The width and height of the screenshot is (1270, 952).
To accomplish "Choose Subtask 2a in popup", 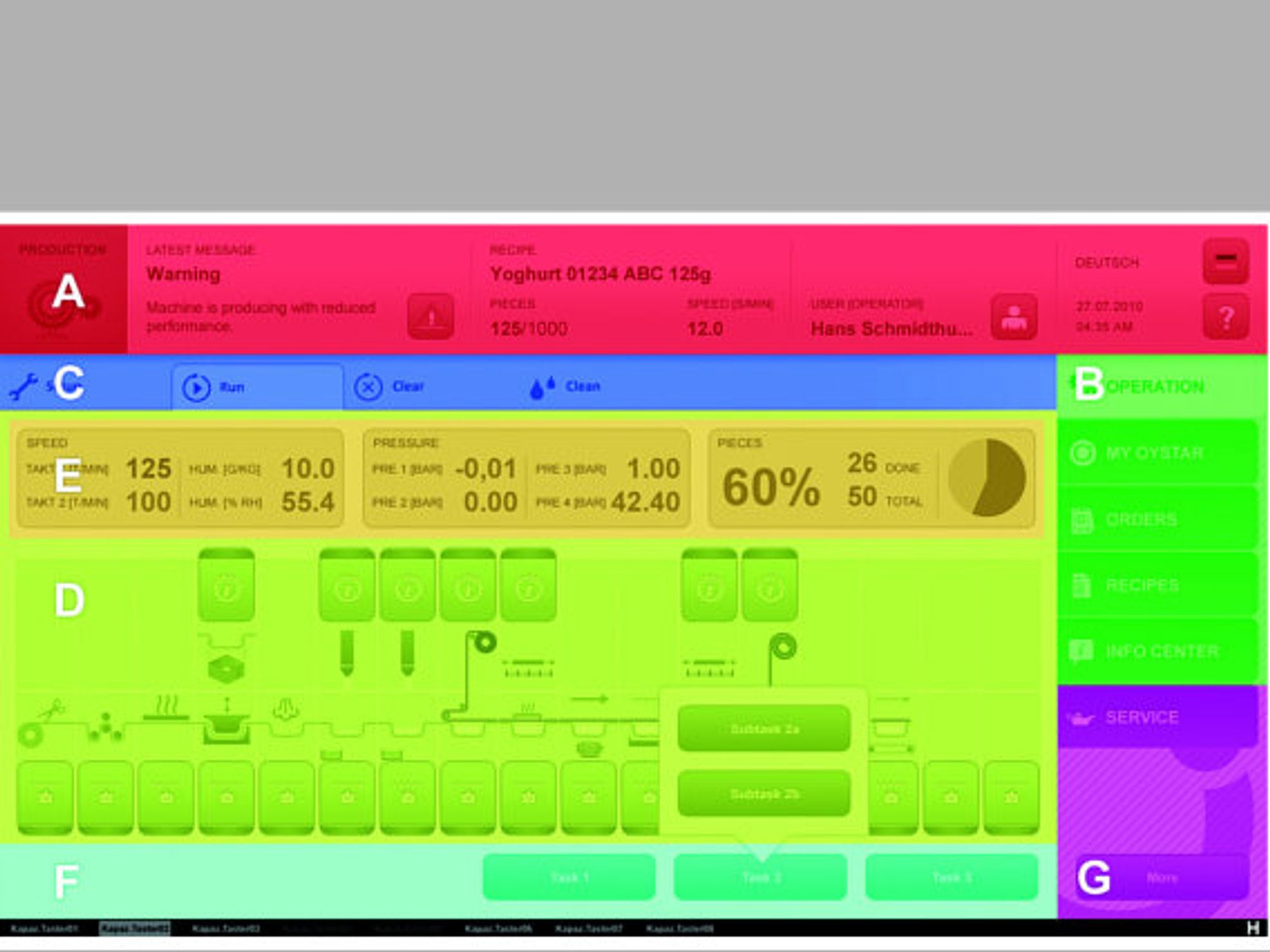I will tap(764, 728).
